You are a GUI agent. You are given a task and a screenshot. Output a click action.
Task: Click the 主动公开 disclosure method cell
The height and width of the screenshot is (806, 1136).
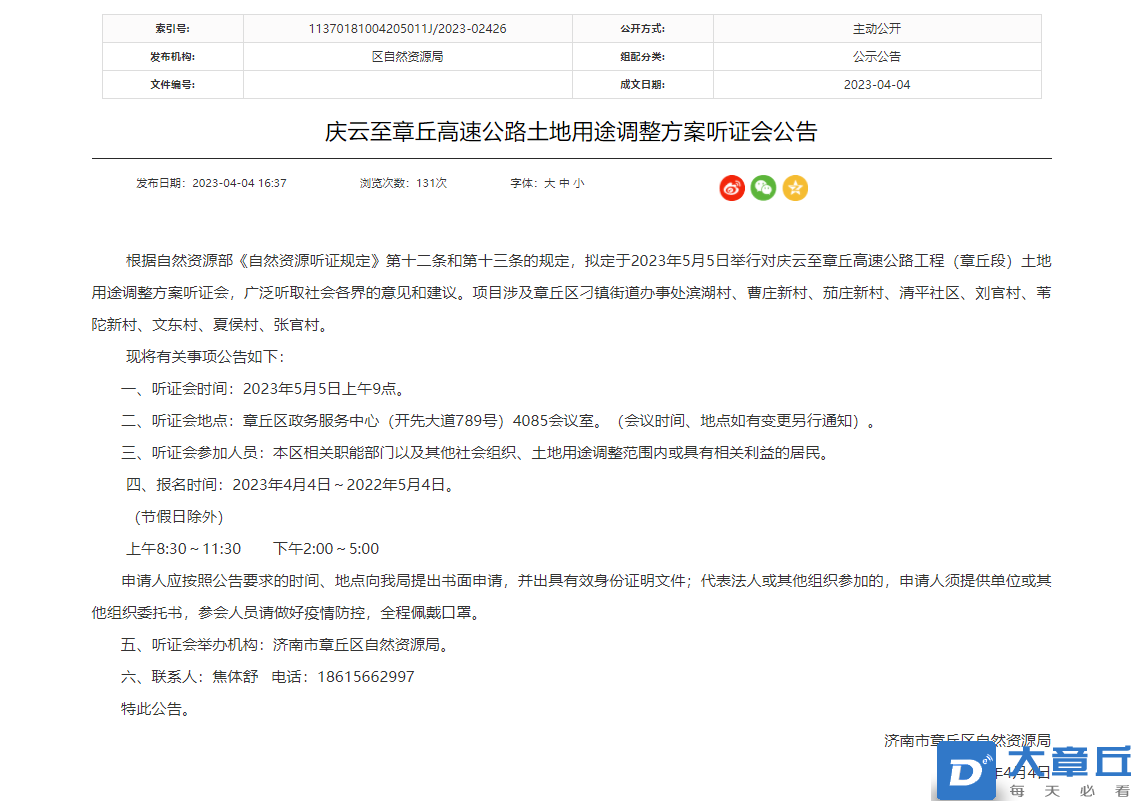[x=877, y=29]
